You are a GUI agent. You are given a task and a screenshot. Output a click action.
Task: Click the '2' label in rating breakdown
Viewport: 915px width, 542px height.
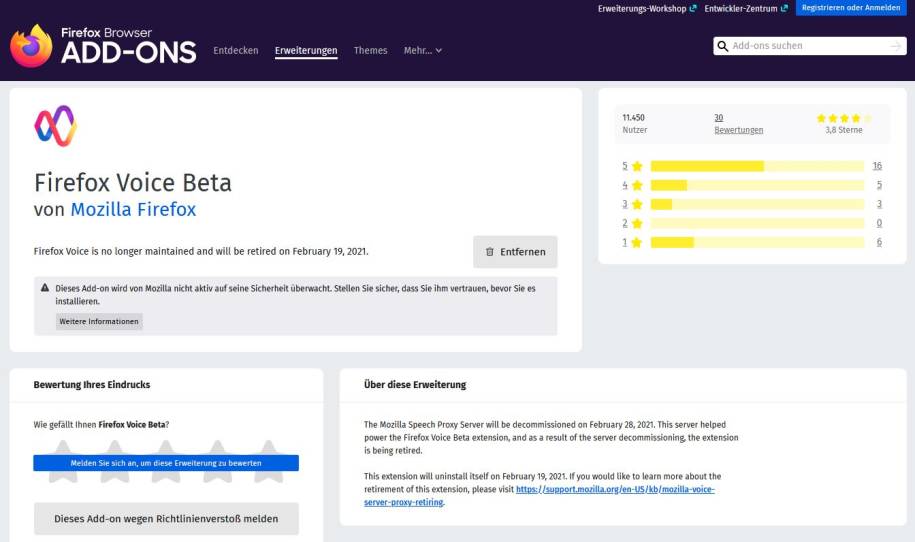(624, 223)
